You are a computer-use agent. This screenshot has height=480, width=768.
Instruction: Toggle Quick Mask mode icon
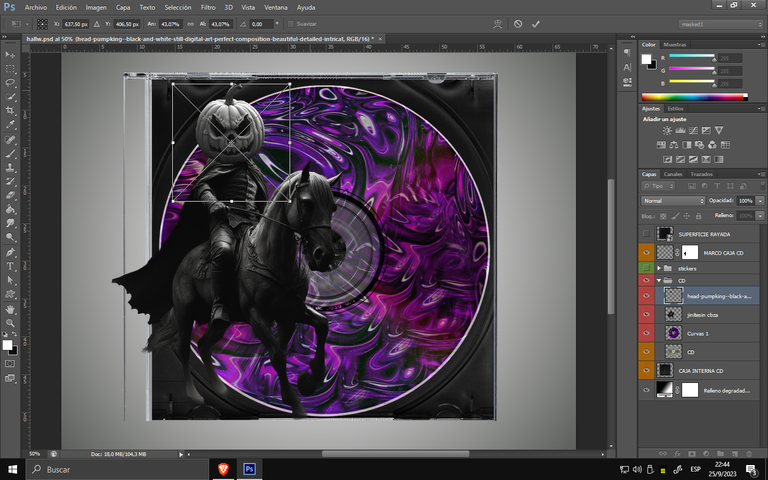click(x=10, y=364)
